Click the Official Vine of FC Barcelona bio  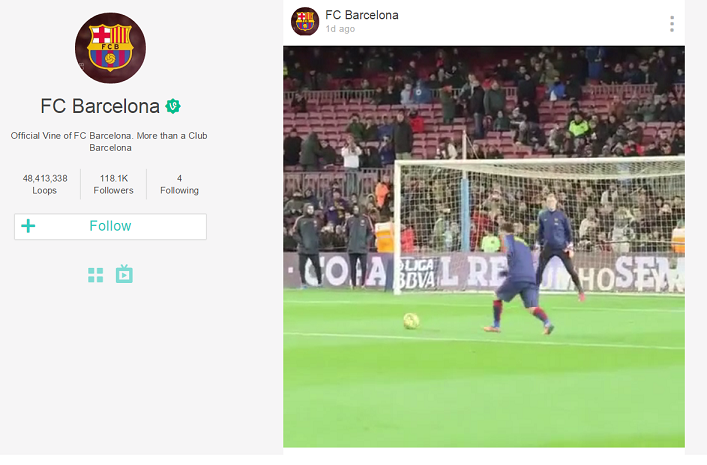tap(109, 142)
